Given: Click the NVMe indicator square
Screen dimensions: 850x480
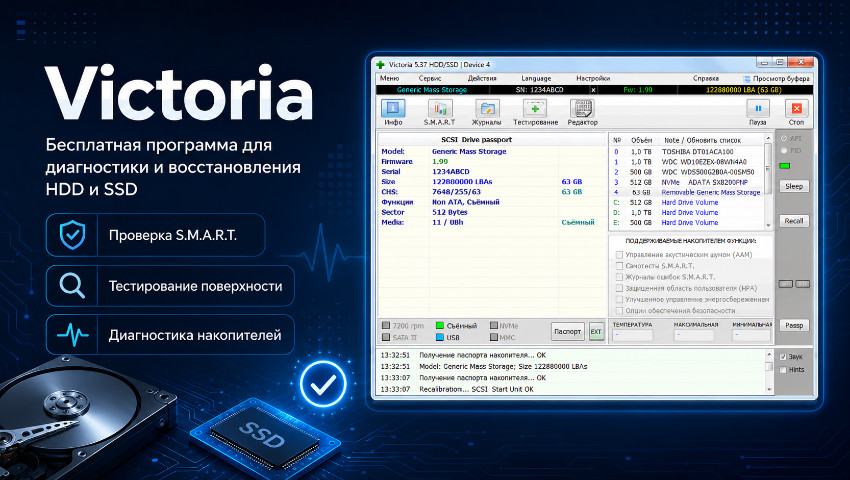Looking at the screenshot, I should pyautogui.click(x=494, y=325).
